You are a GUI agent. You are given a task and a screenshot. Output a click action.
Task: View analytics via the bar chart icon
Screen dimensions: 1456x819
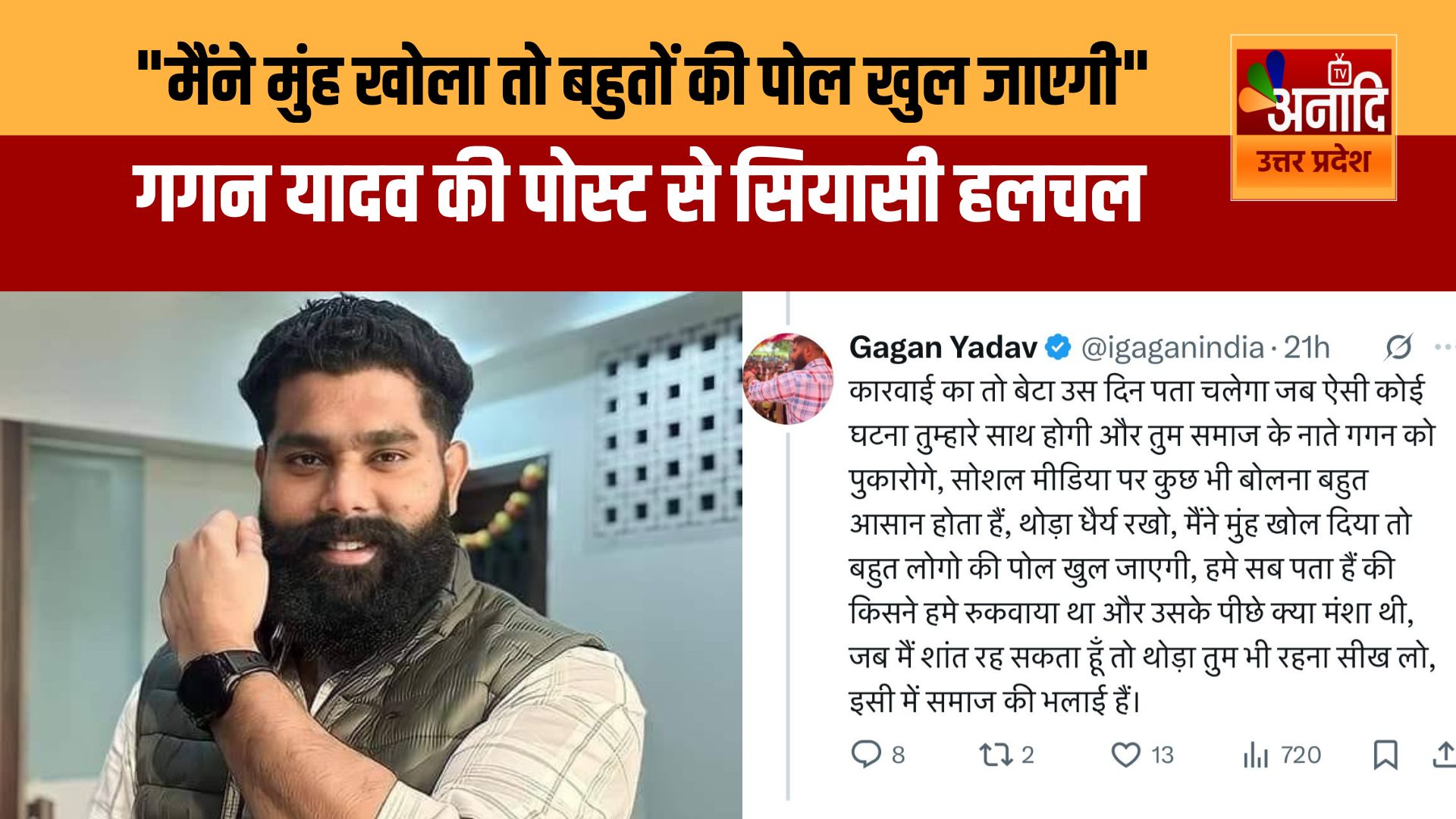pyautogui.click(x=1256, y=755)
